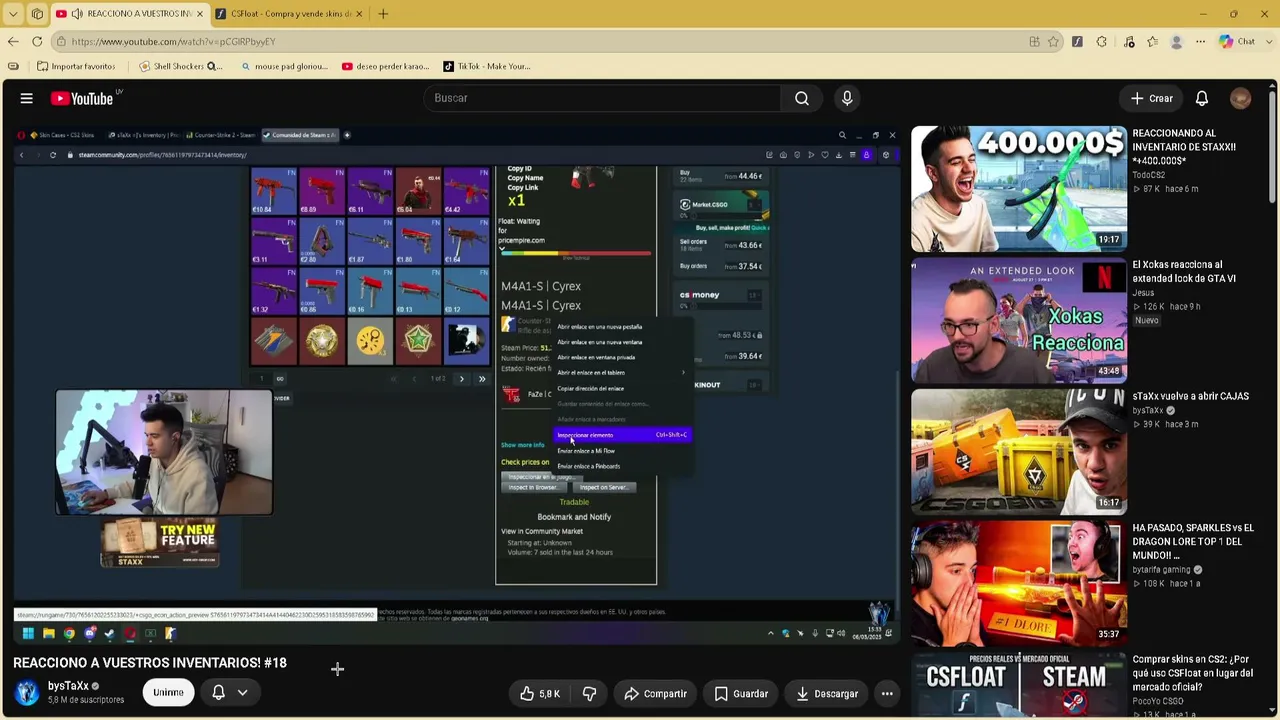Open the bysTaXx channel name link
Screen dimensions: 1280x720
pos(68,686)
